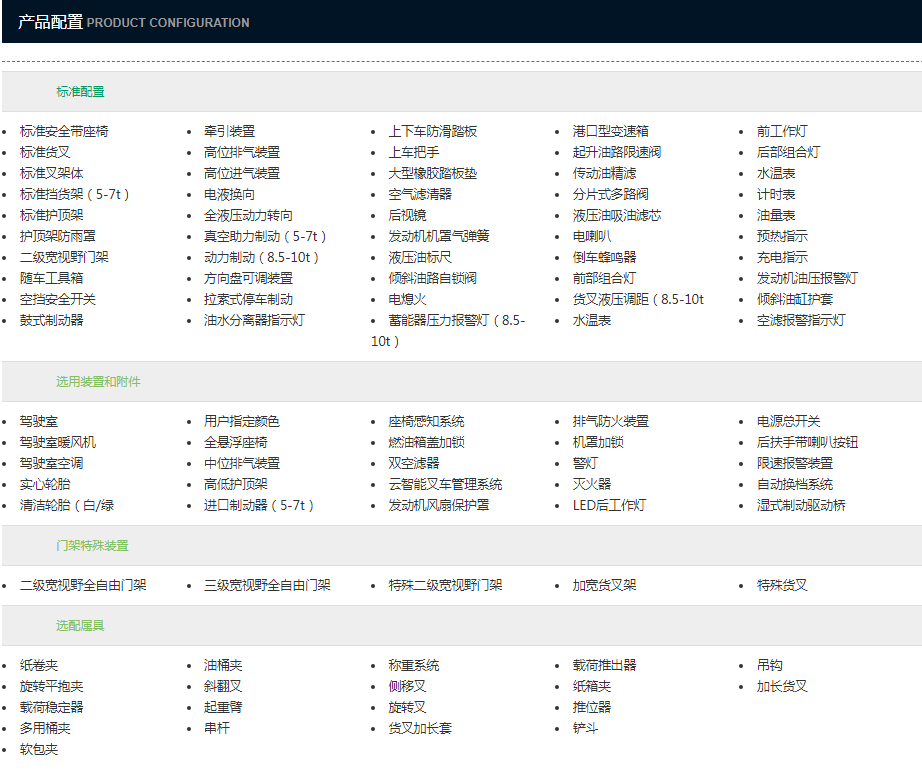Click the 湿式制动驱动桥 item
922x777 pixels.
801,505
